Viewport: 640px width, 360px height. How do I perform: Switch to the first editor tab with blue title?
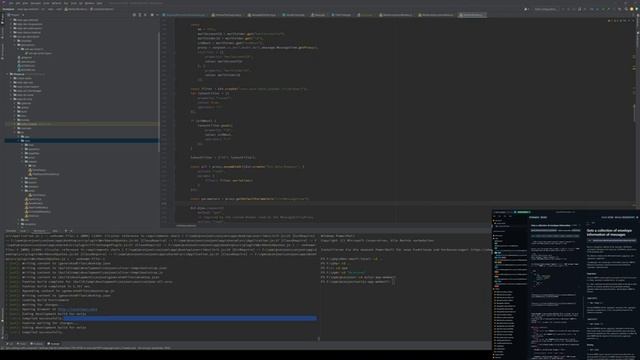pyautogui.click(x=185, y=15)
